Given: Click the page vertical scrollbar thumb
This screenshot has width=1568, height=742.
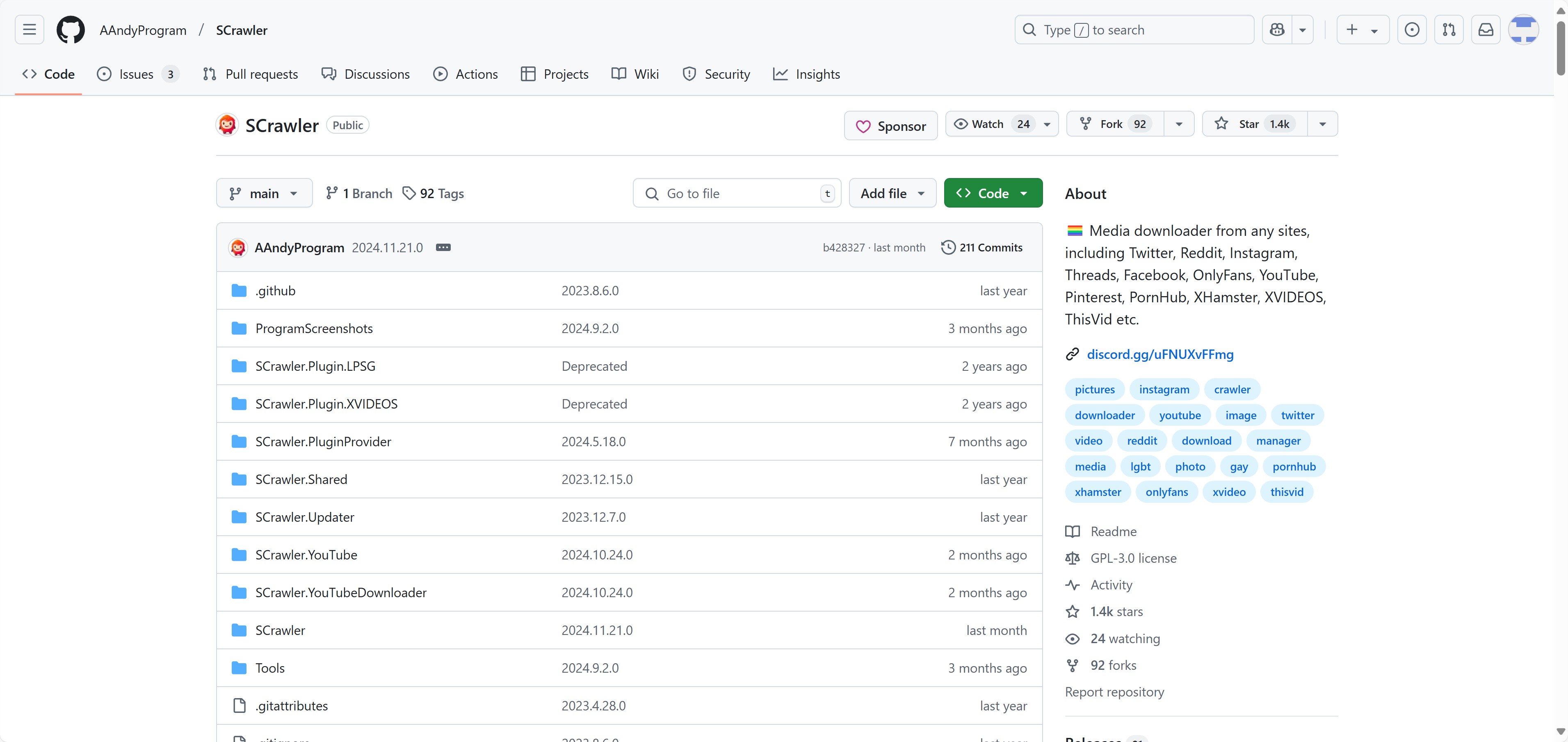Looking at the screenshot, I should point(1561,49).
